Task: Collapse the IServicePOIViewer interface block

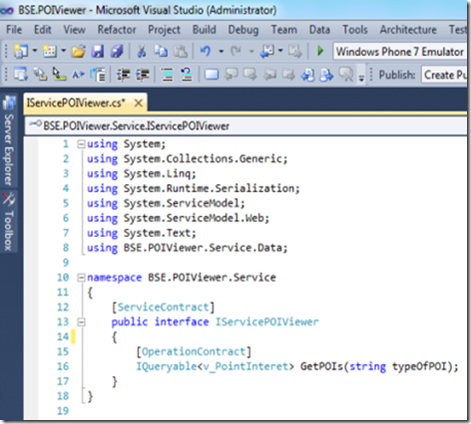Action: 81,322
